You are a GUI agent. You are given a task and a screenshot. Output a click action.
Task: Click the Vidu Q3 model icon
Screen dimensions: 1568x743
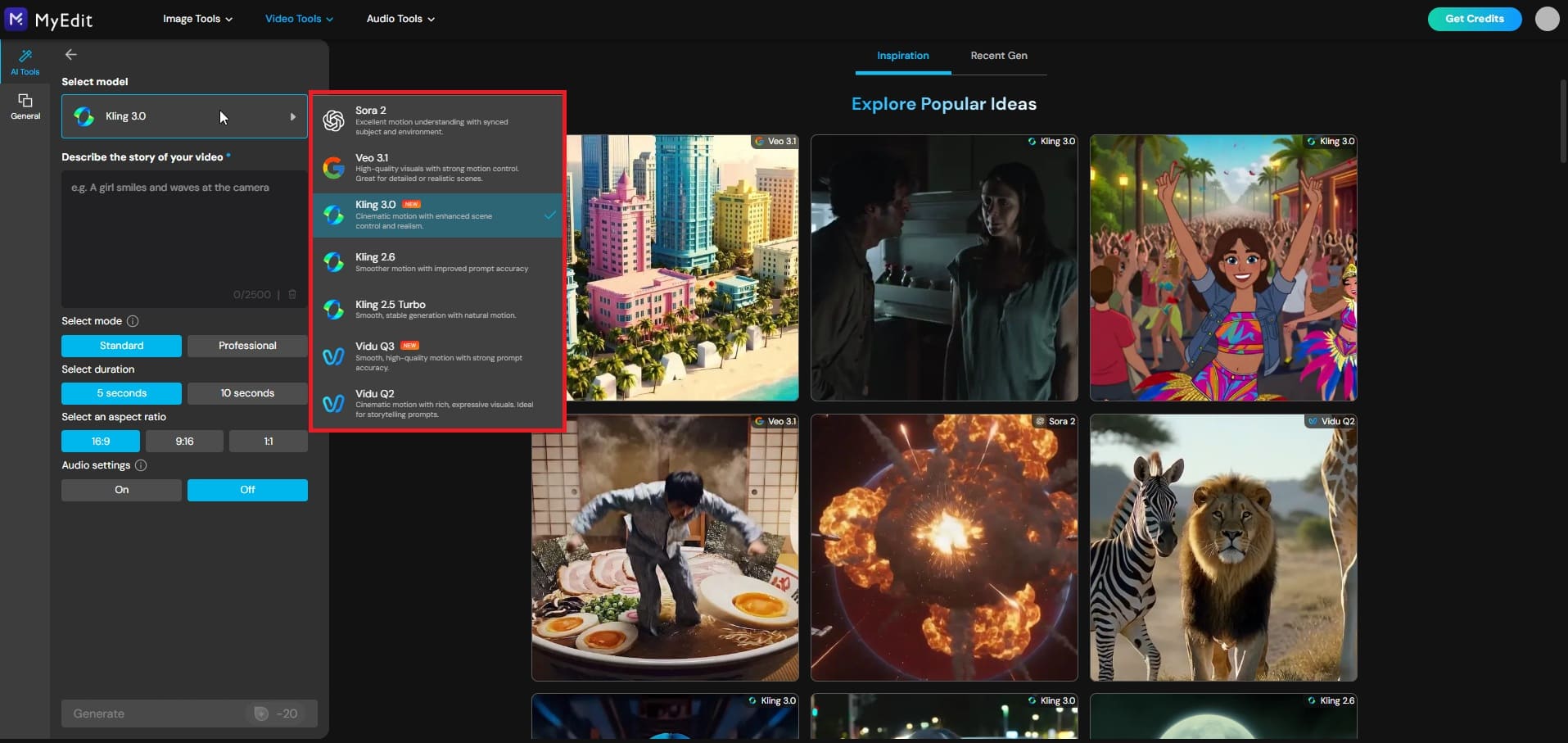click(332, 356)
